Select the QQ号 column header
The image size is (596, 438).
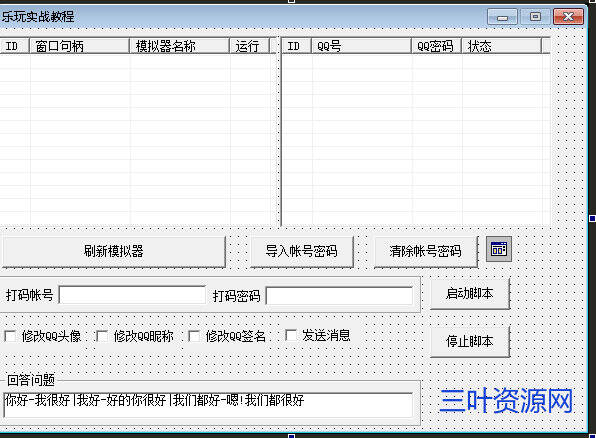[361, 46]
